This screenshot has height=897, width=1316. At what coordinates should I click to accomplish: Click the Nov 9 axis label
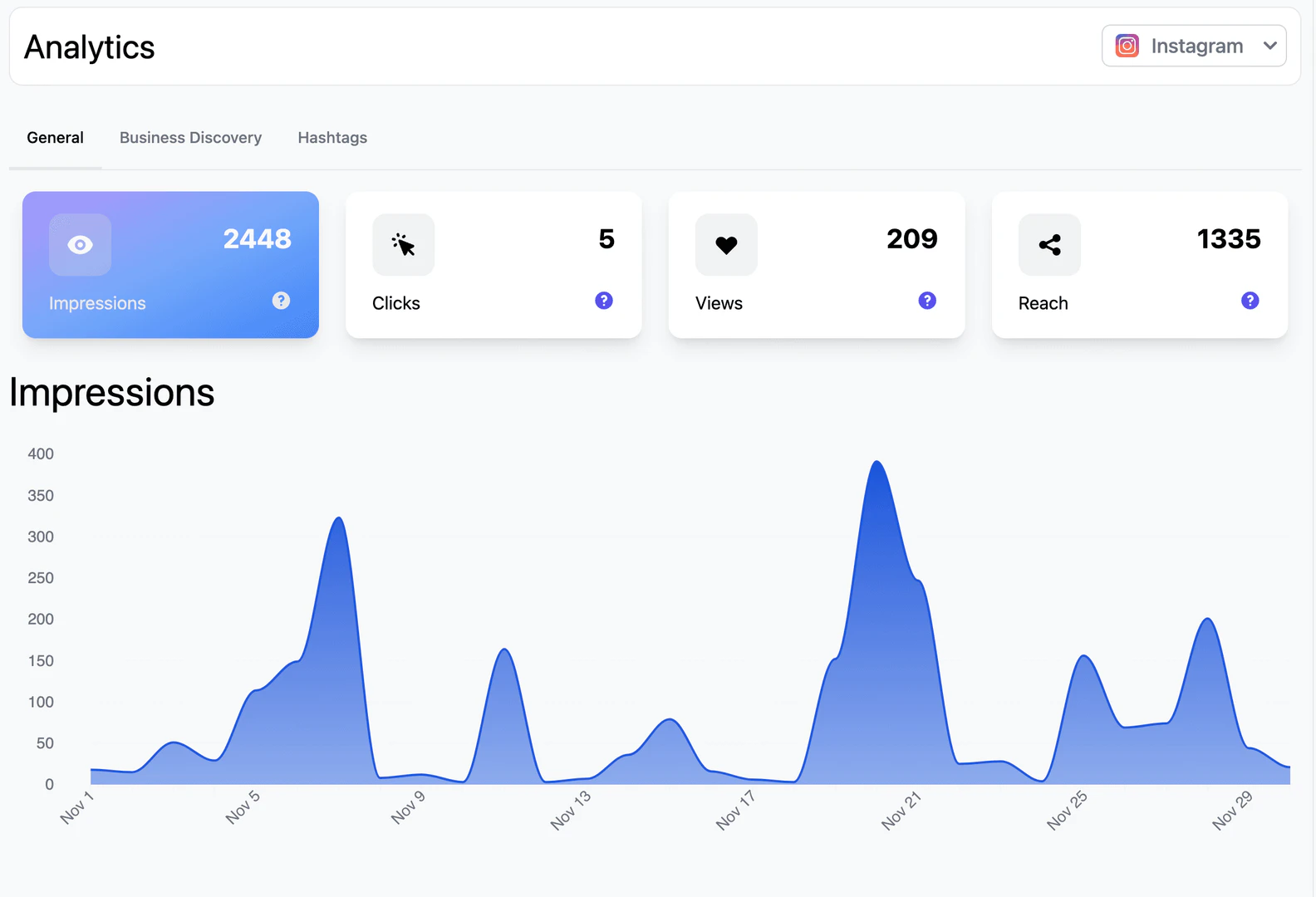coord(408,807)
